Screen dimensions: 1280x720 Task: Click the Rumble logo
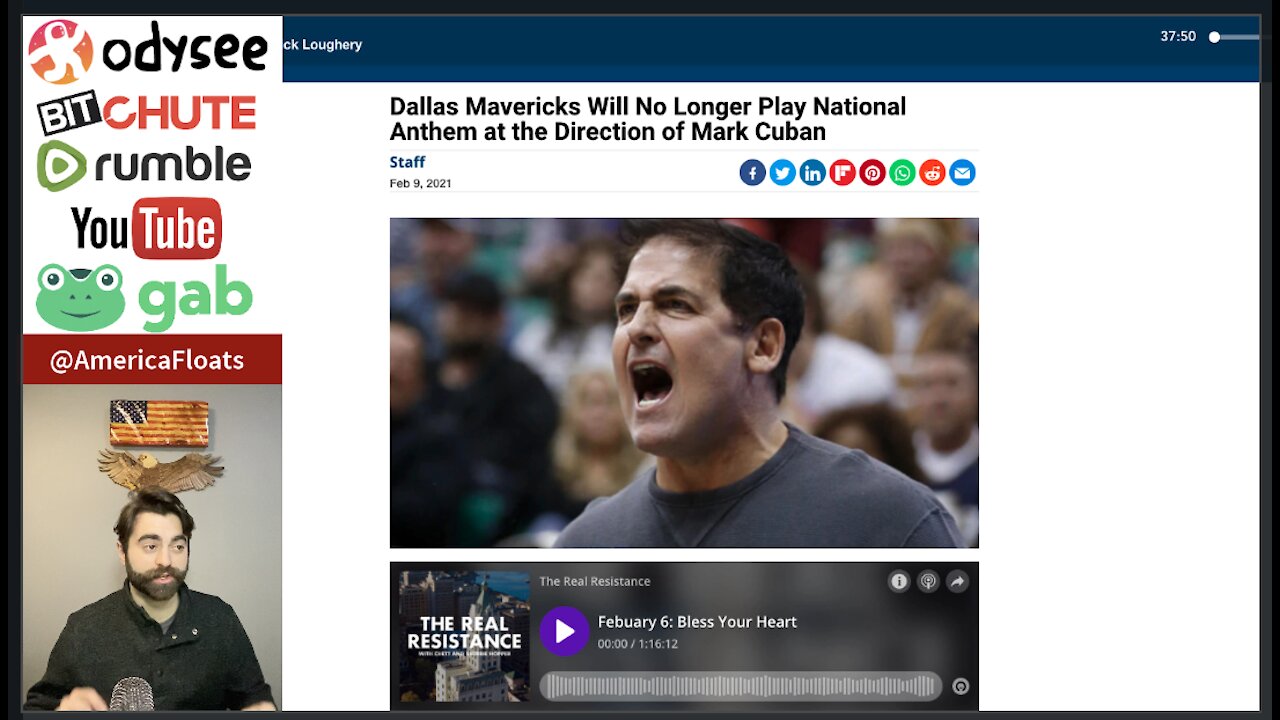[x=144, y=165]
